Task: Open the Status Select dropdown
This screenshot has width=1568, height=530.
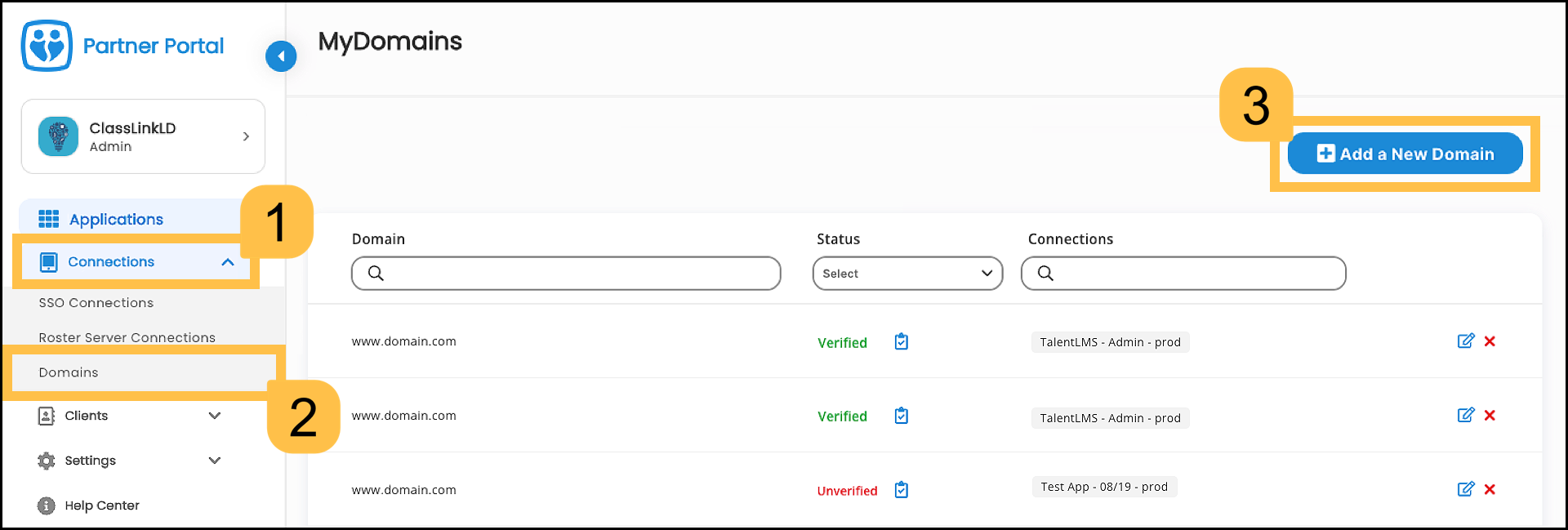Action: coord(906,273)
